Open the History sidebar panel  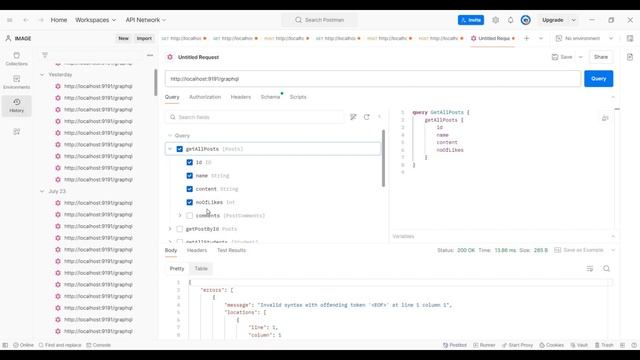(x=16, y=105)
